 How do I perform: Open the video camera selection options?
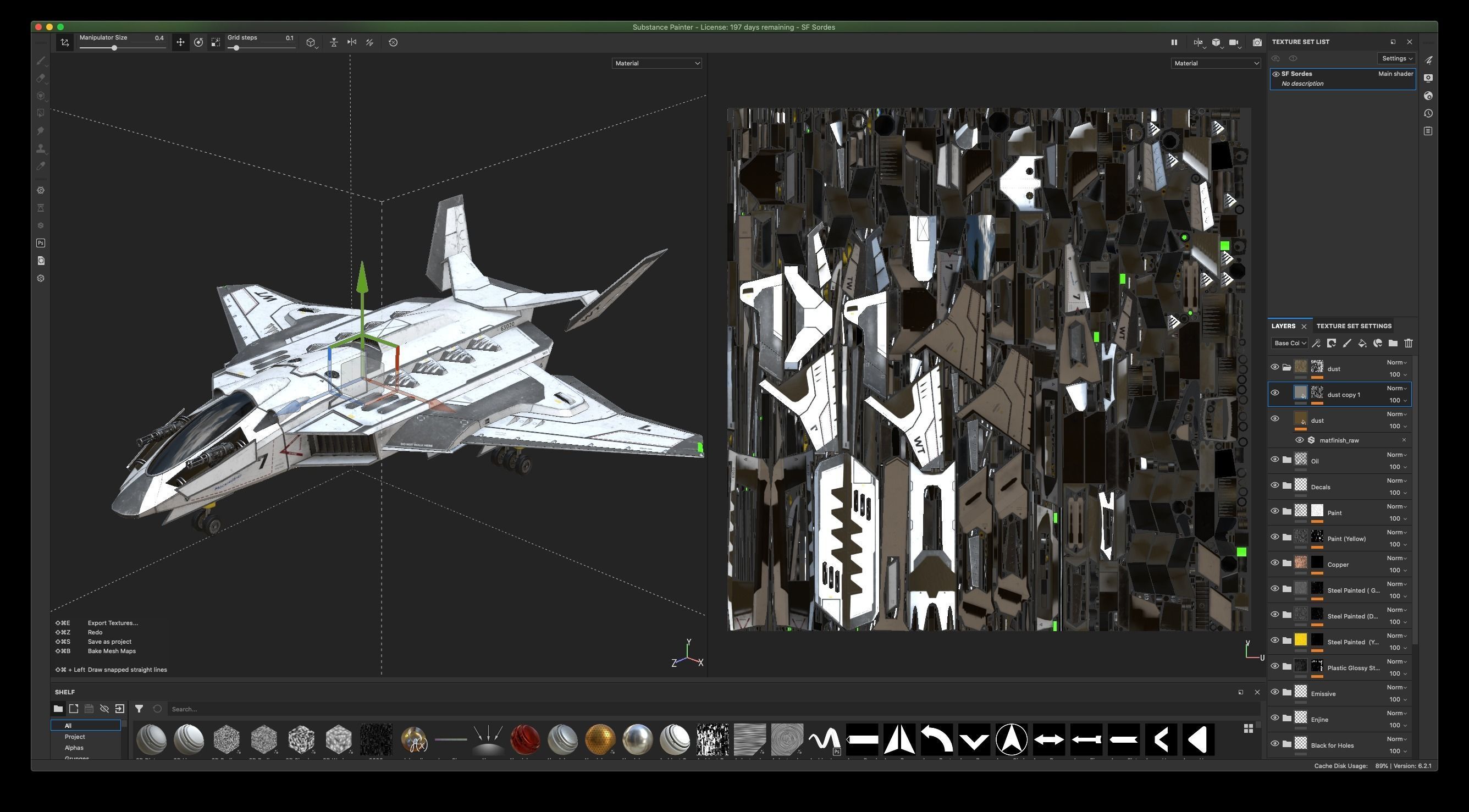(1235, 42)
